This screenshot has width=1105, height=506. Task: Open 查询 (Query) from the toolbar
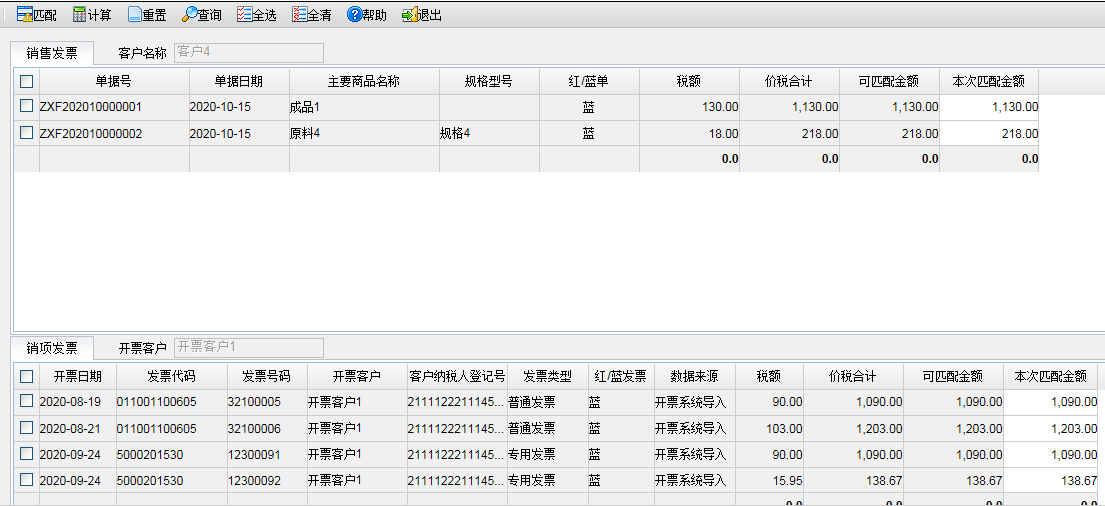[201, 15]
